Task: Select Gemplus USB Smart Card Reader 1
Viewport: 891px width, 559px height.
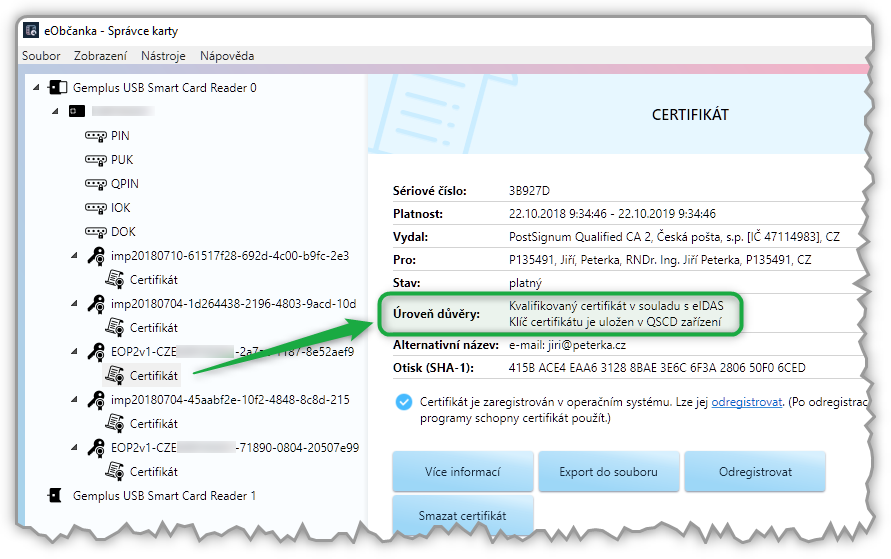Action: tap(164, 495)
